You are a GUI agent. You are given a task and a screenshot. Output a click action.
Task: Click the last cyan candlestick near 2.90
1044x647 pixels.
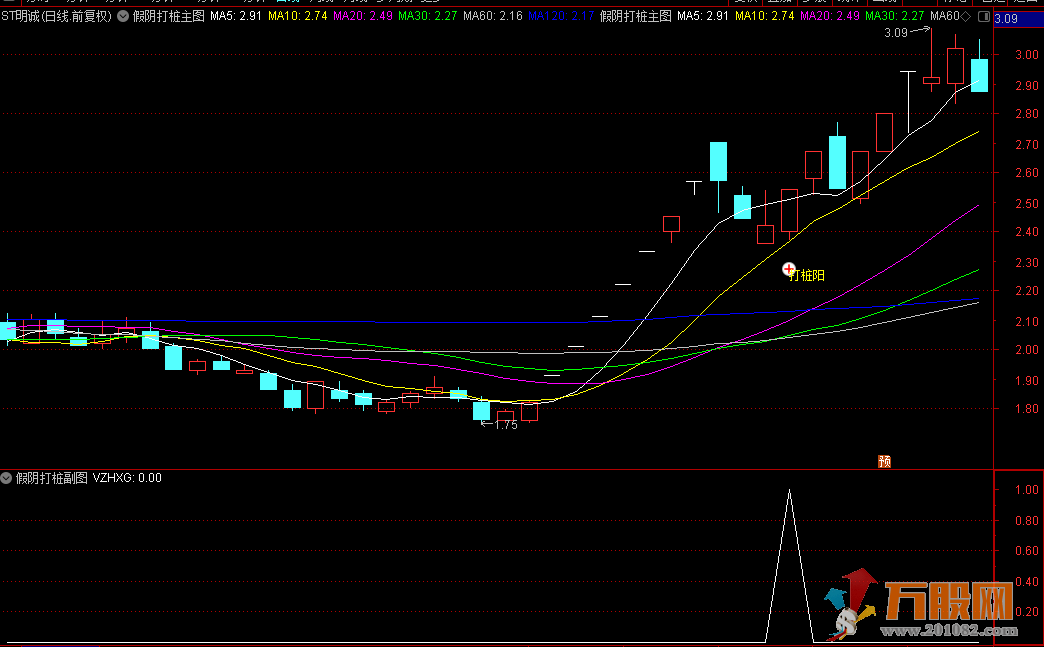[979, 75]
